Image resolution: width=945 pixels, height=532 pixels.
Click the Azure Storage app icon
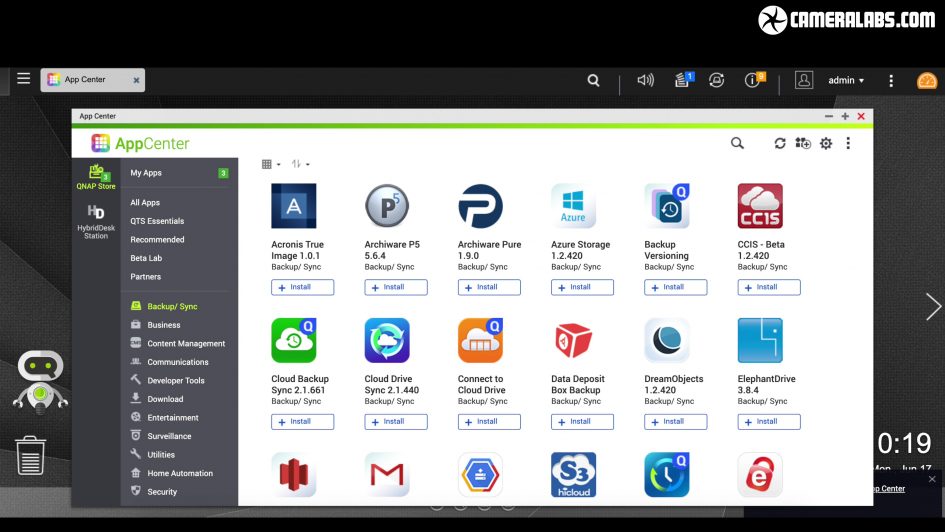click(x=573, y=206)
